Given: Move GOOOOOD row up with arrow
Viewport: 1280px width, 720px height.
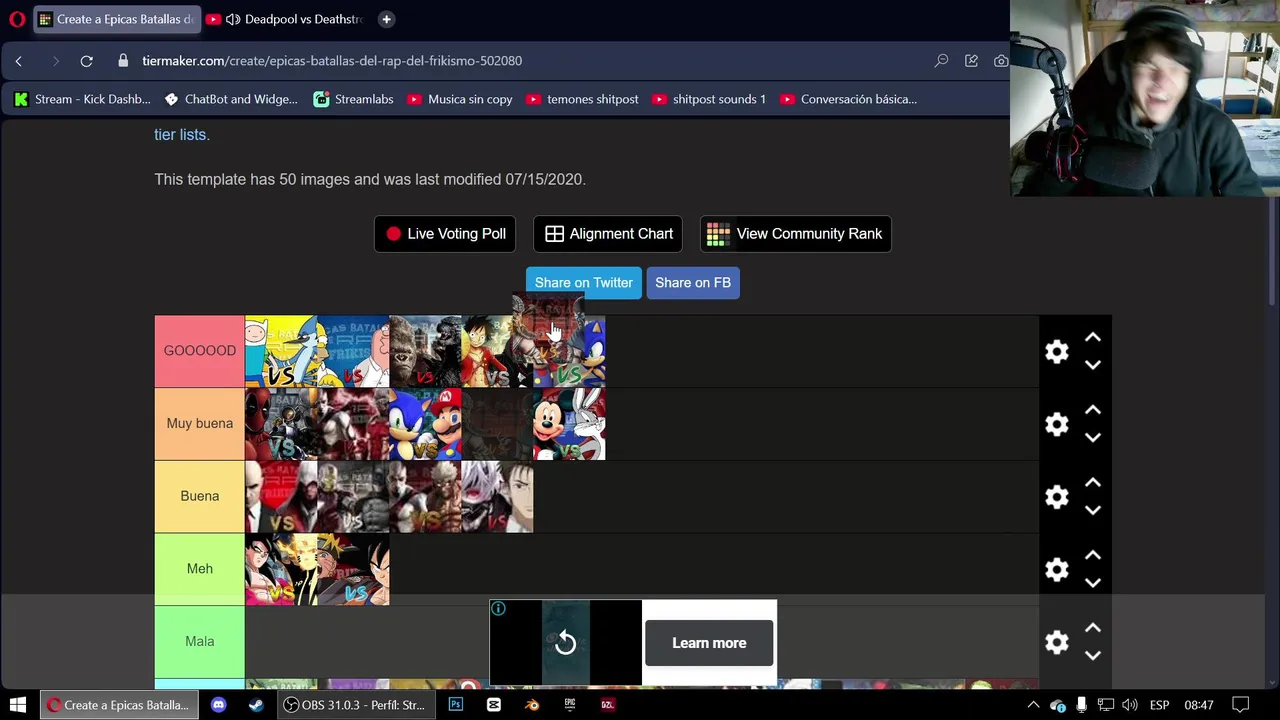Looking at the screenshot, I should [x=1093, y=338].
